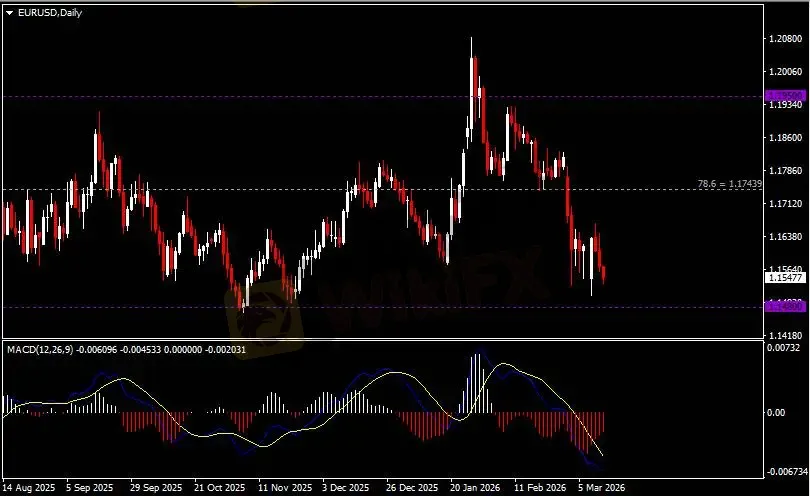Click date label 5 Mar 2026
Viewport: 810px width, 496px height.
[601, 487]
